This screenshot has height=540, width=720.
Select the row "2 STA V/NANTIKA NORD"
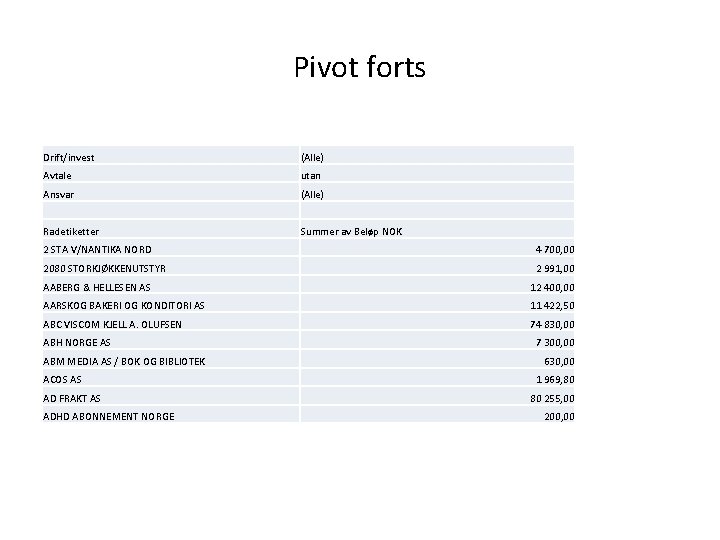click(x=98, y=249)
